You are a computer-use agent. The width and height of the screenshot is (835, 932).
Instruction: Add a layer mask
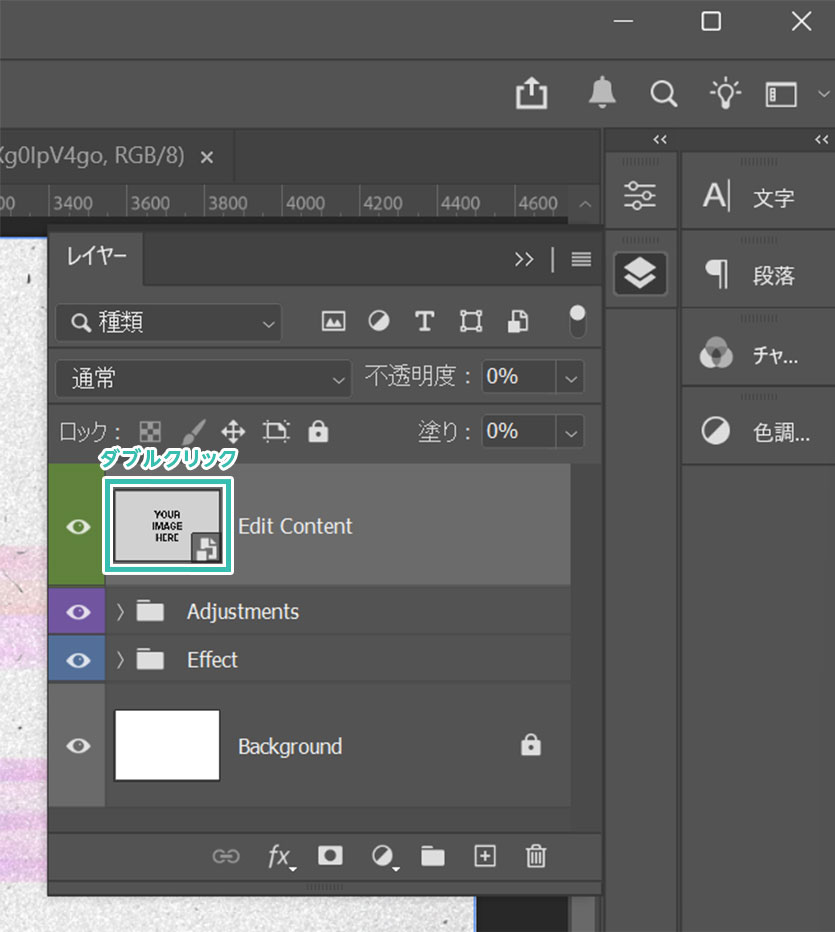(330, 856)
